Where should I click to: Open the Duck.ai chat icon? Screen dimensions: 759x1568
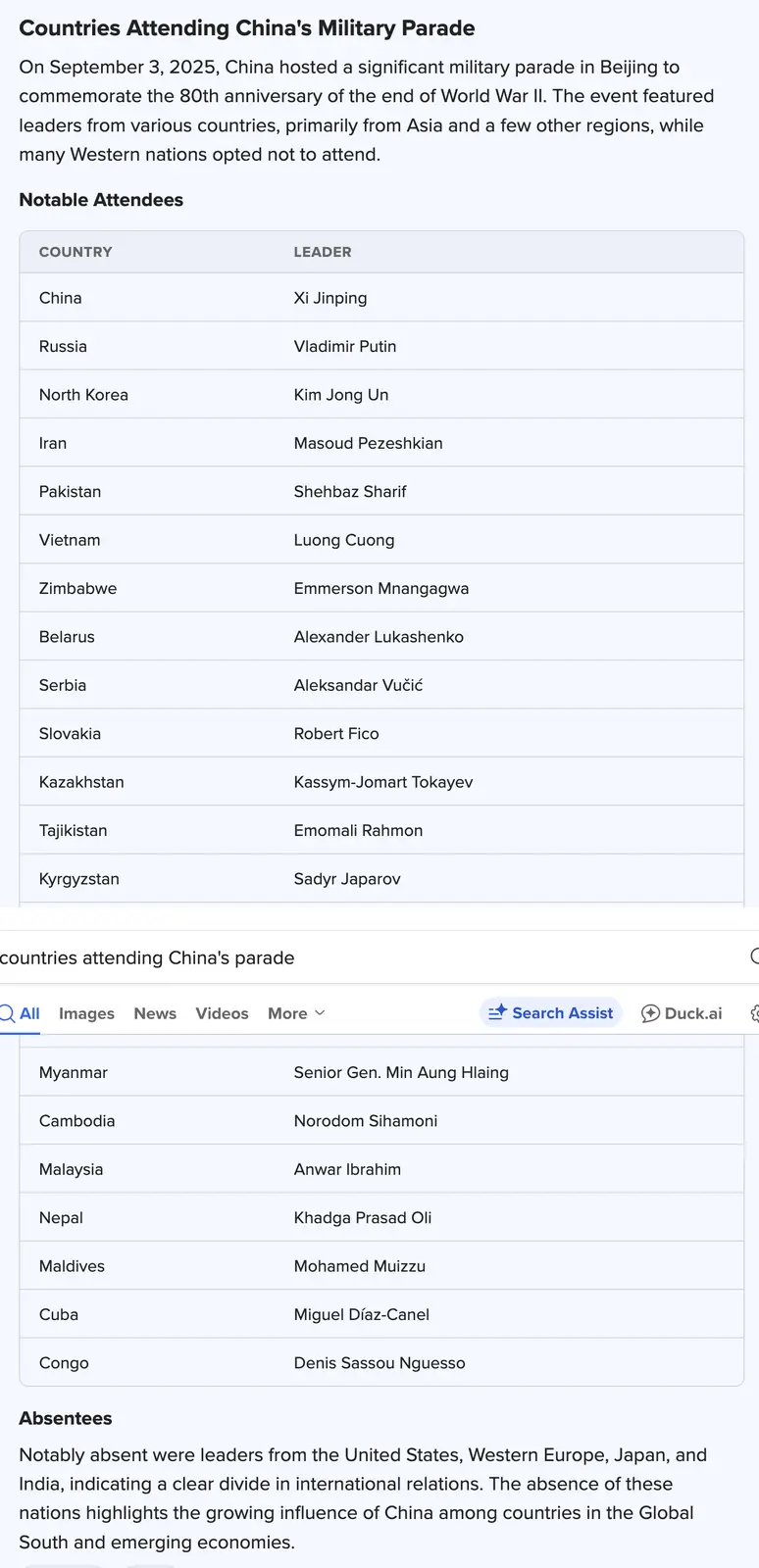(650, 1013)
